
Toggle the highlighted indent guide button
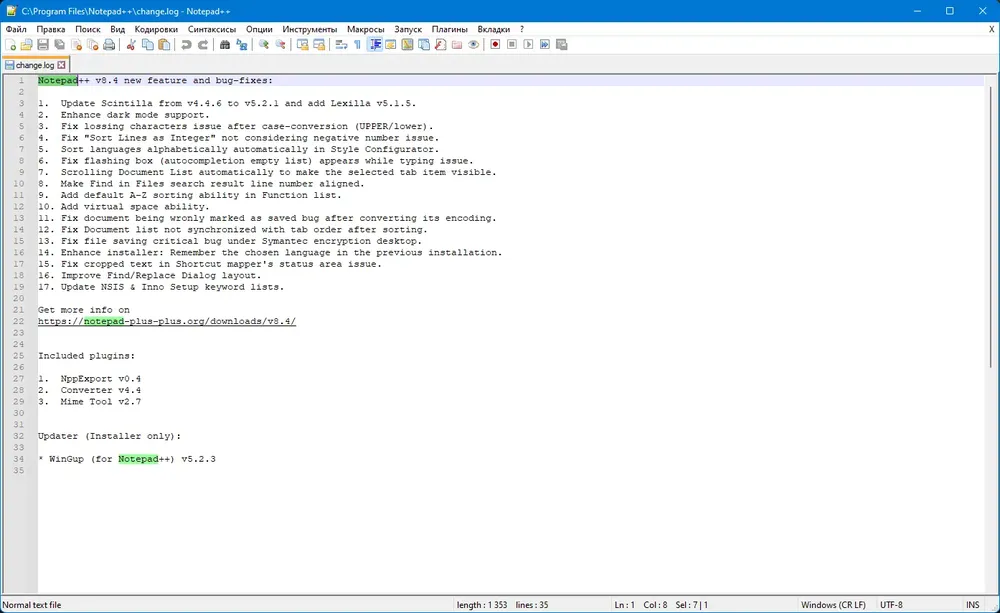375,45
